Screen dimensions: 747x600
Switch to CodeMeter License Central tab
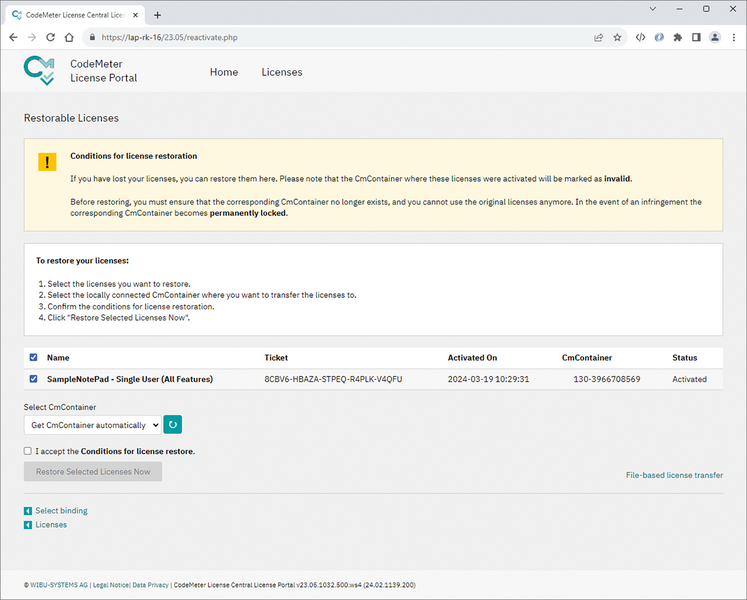tap(74, 15)
